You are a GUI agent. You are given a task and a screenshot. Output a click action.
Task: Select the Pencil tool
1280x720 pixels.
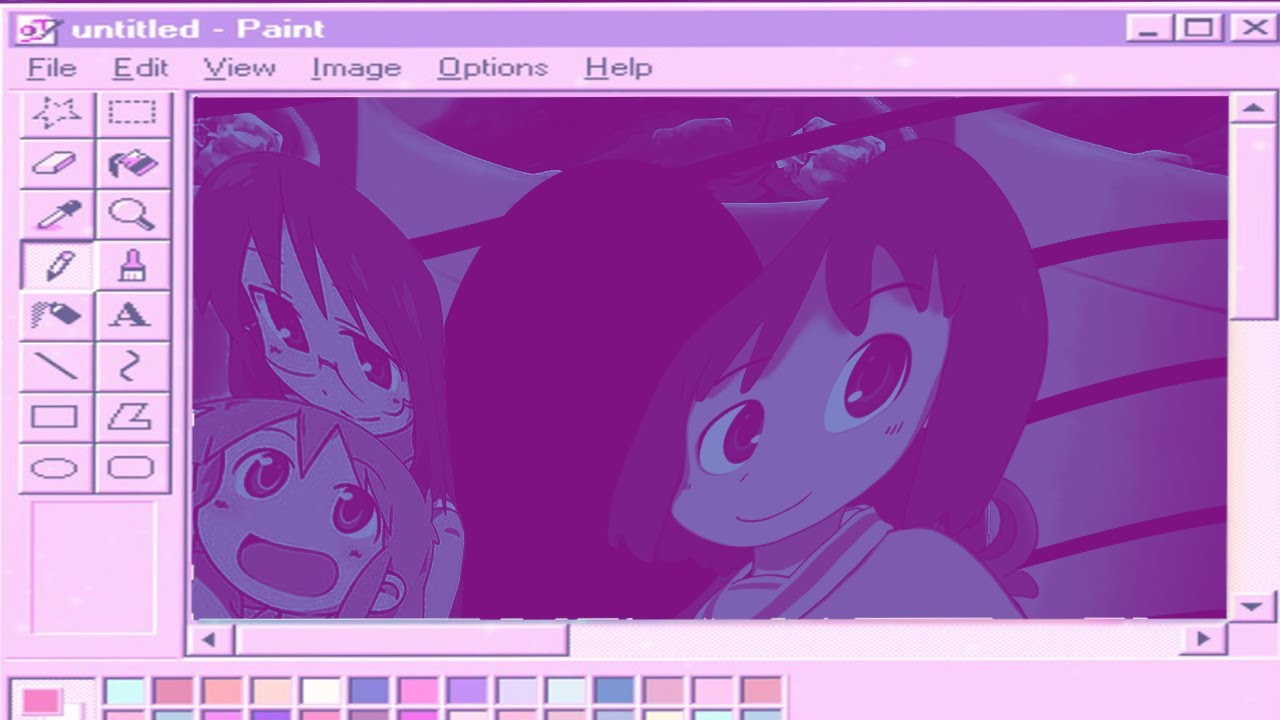57,265
